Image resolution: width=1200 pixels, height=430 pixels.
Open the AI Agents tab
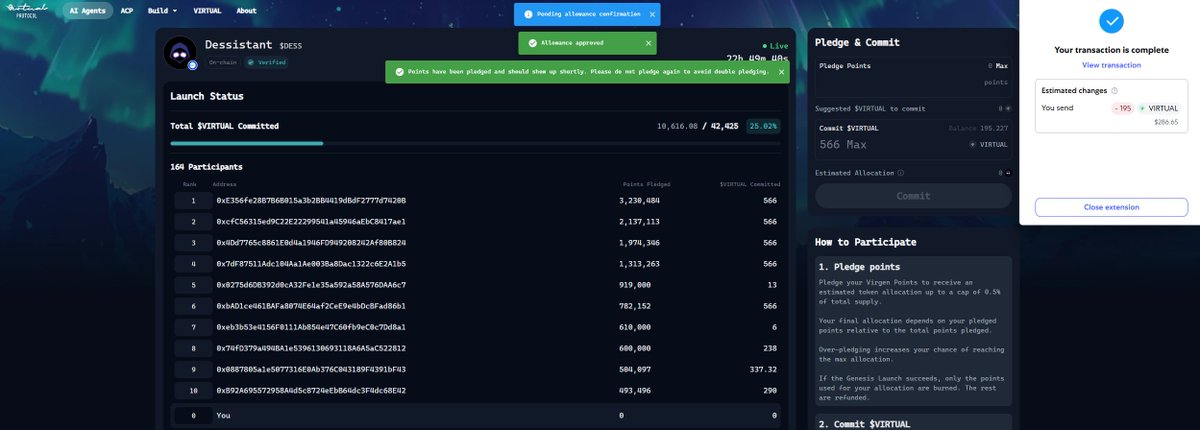[87, 11]
